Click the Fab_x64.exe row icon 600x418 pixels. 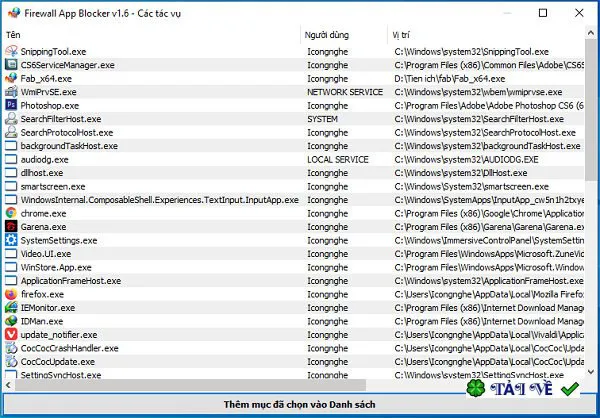point(11,78)
